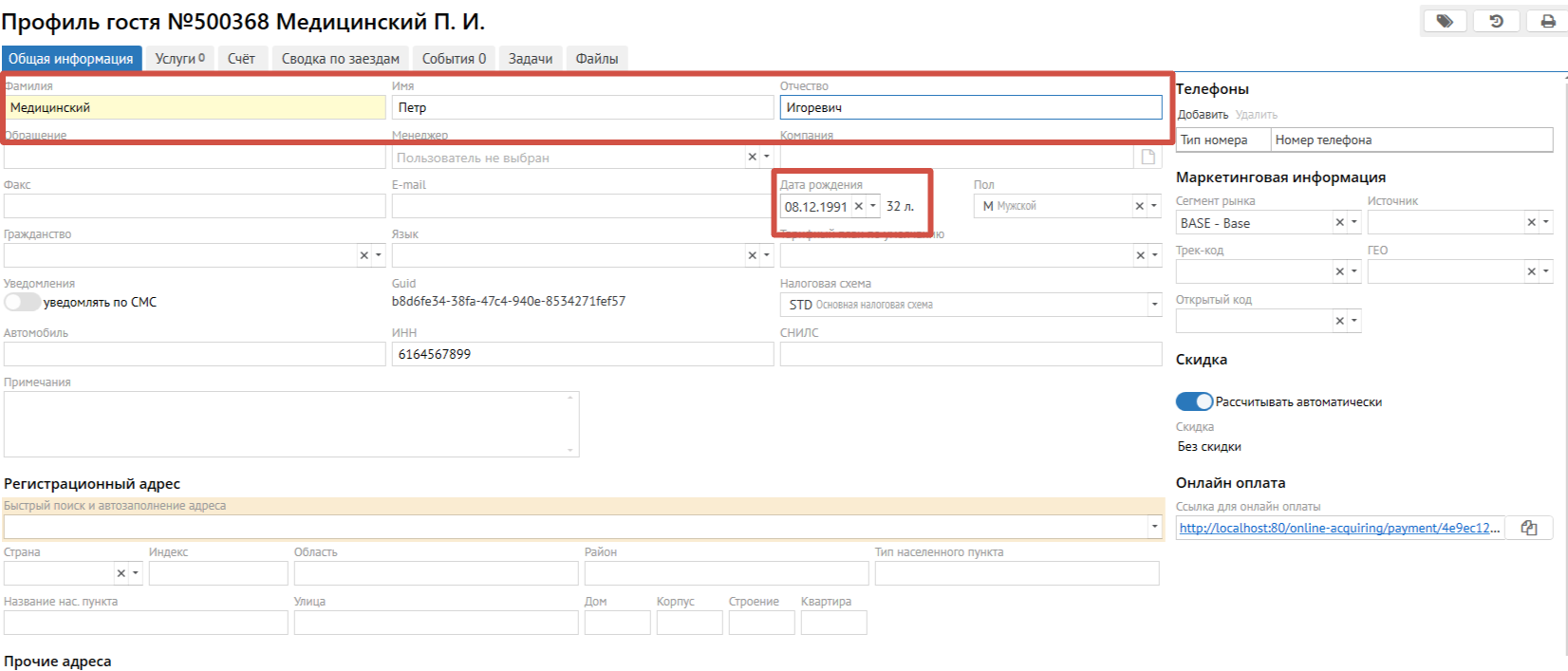Clear the Пол value with the X icon
The height and width of the screenshot is (671, 1568).
pos(1139,206)
